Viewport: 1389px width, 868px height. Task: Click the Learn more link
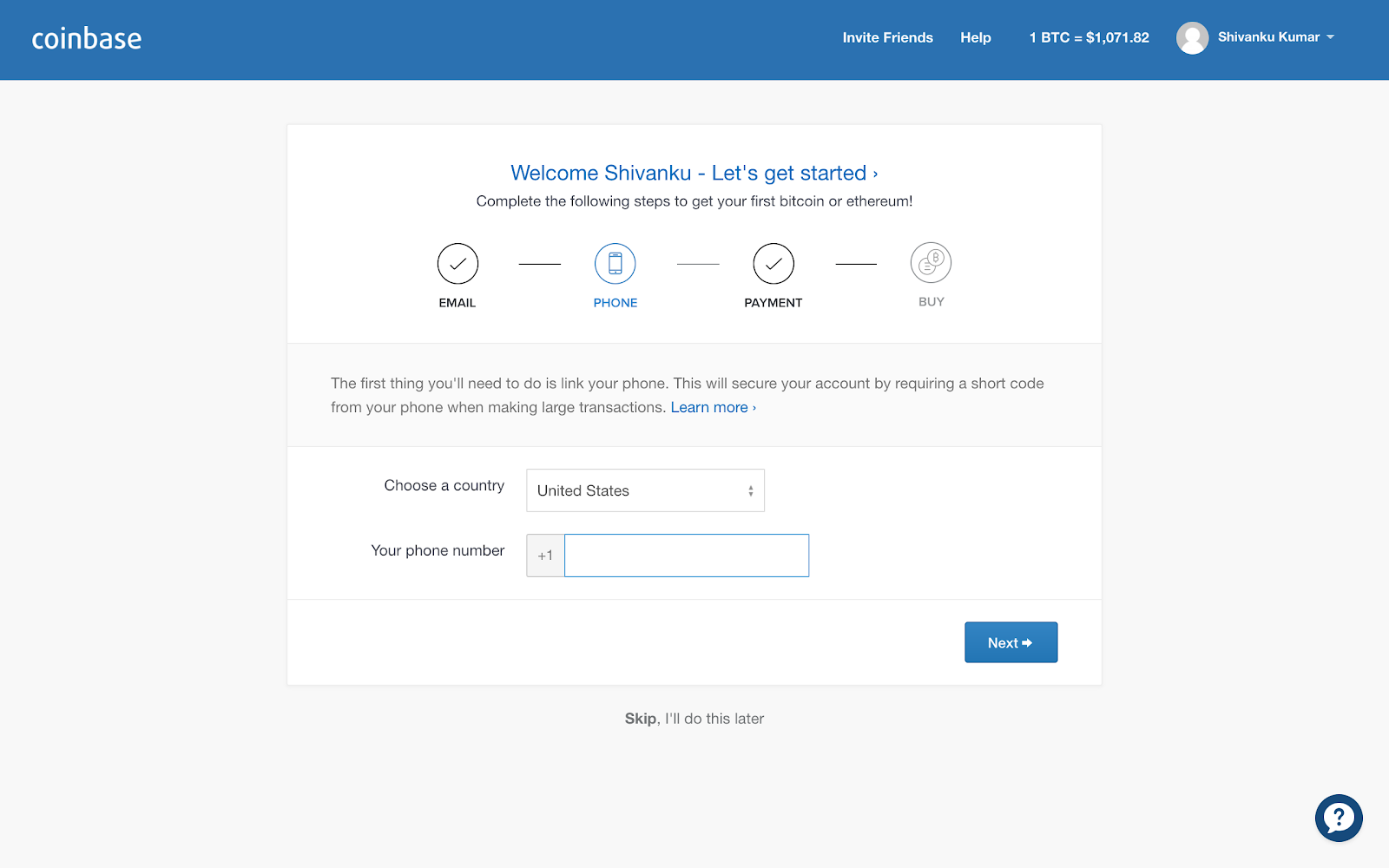[x=713, y=407]
